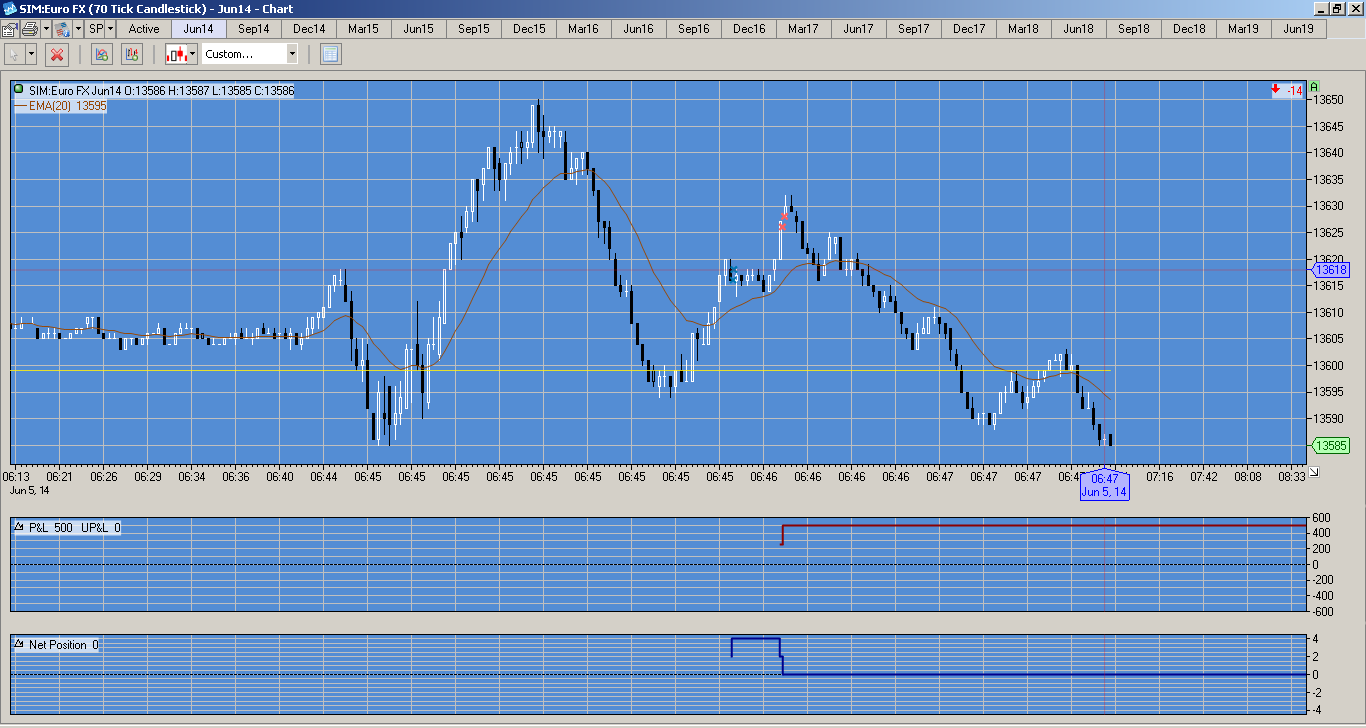Screen dimensions: 1366x728
Task: Open the Jun16 contract tab
Action: pyautogui.click(x=639, y=29)
